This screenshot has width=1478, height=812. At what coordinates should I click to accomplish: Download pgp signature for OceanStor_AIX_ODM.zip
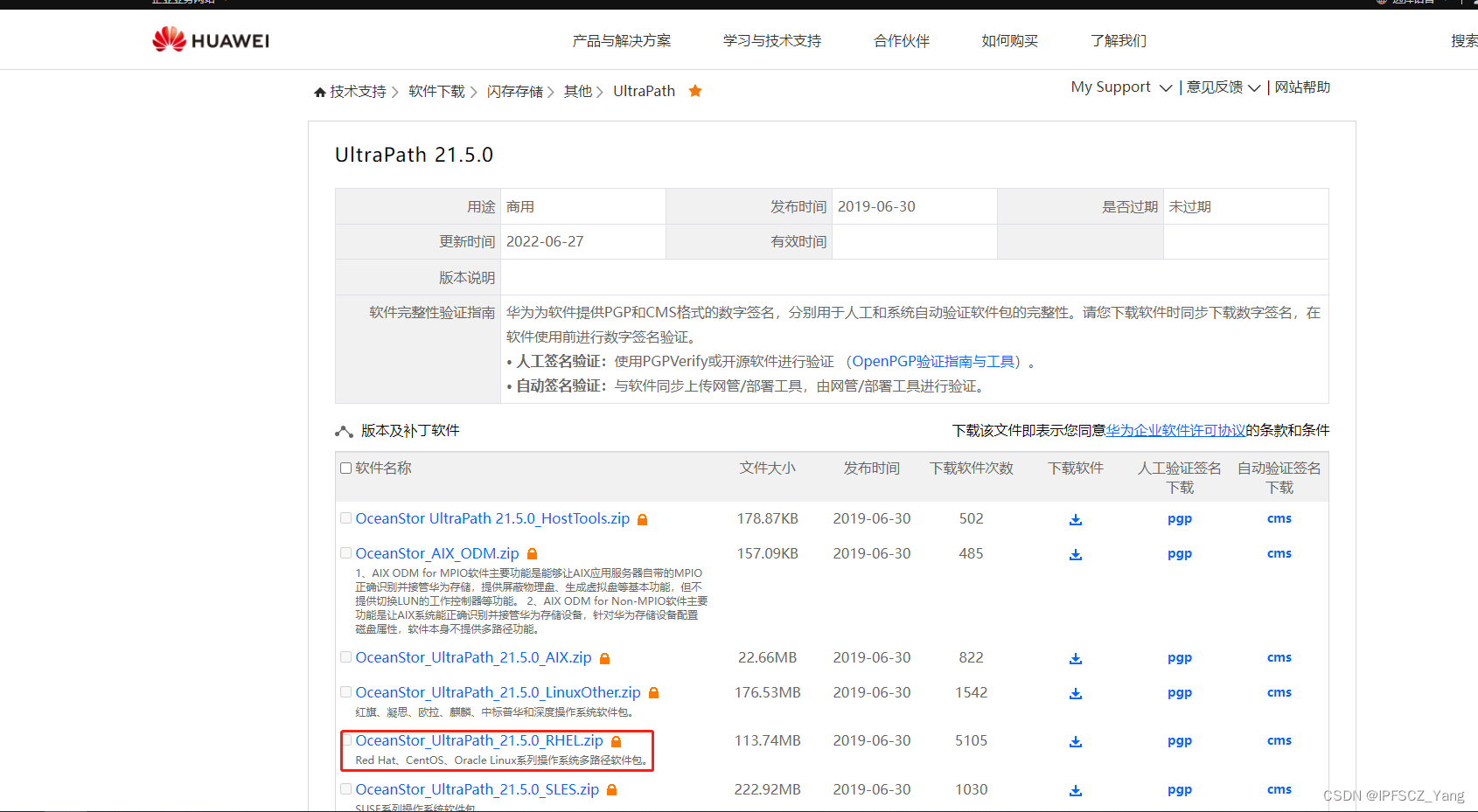click(1180, 554)
